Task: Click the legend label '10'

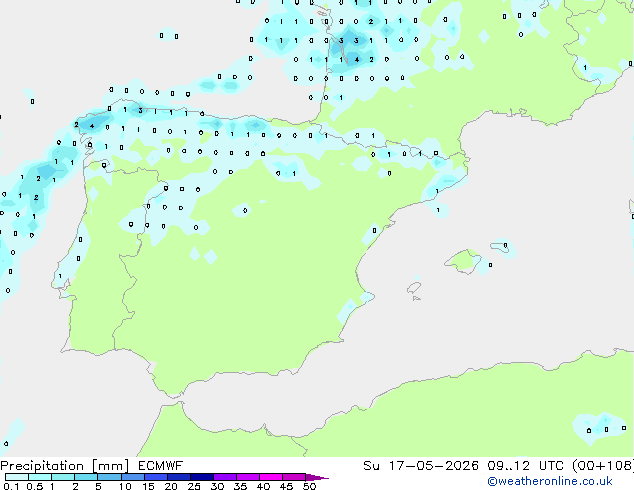Action: click(125, 486)
